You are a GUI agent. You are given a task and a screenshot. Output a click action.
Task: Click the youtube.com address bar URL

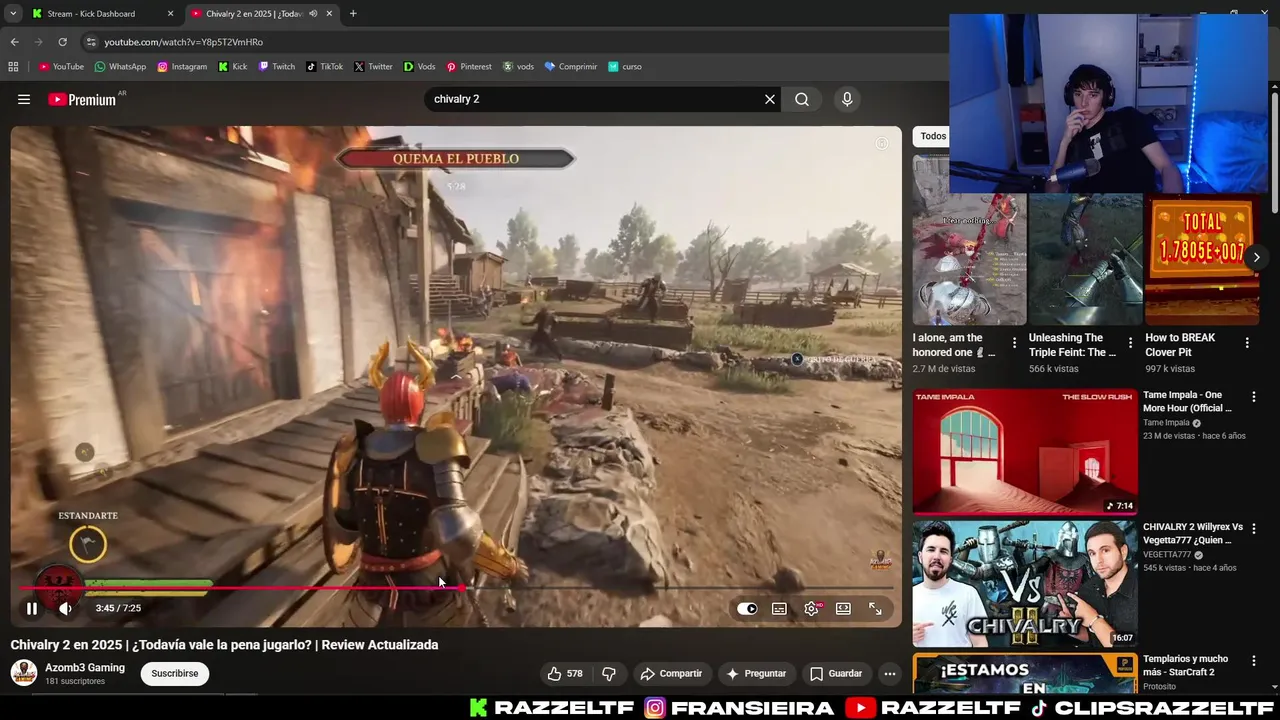coord(184,42)
